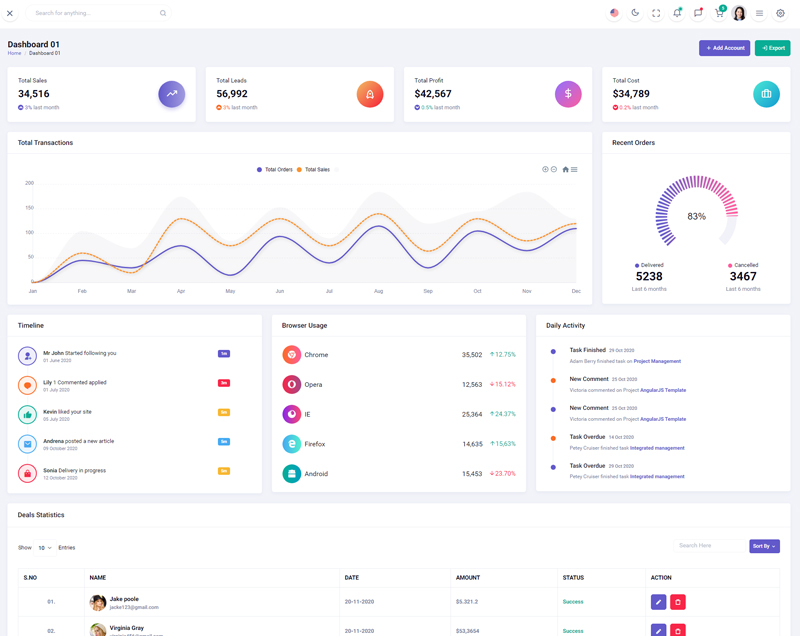The height and width of the screenshot is (636, 800).
Task: Click the Add Account button
Action: tap(724, 48)
